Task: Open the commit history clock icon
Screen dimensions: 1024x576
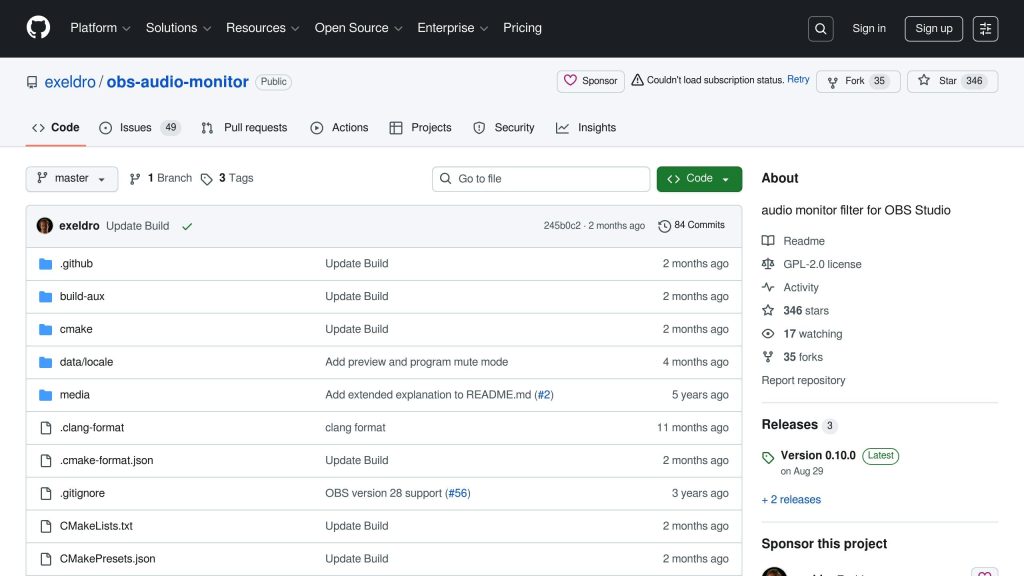Action: (664, 225)
